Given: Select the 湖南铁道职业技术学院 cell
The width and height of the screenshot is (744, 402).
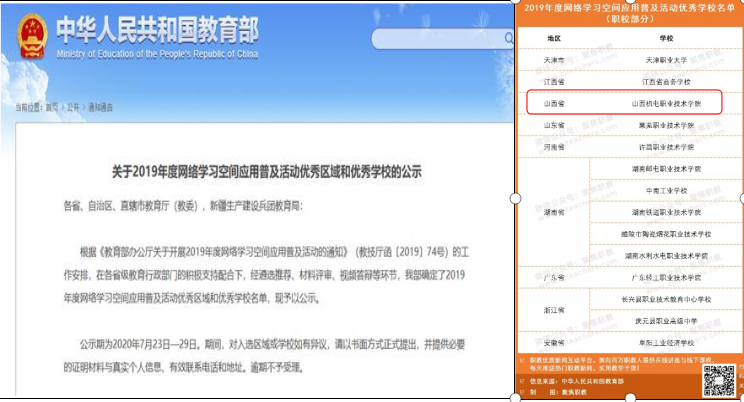Looking at the screenshot, I should pos(666,212).
